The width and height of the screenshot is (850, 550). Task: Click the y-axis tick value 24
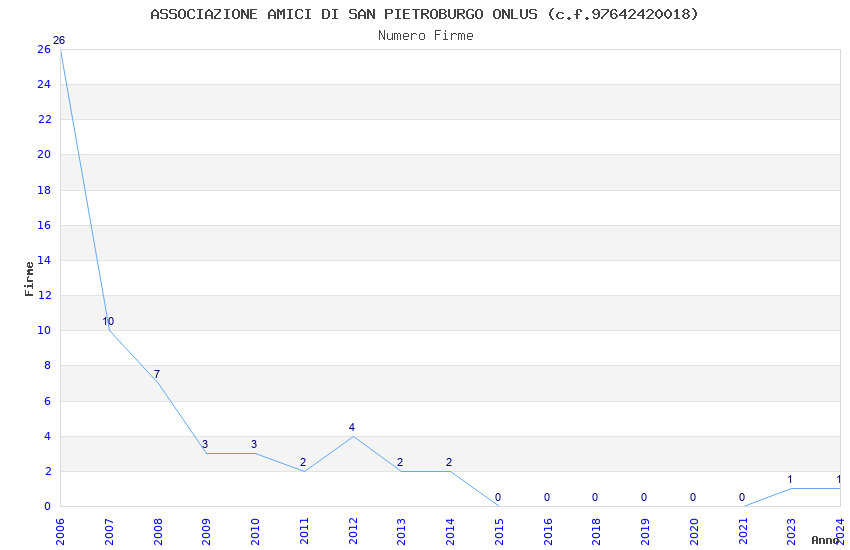click(44, 84)
